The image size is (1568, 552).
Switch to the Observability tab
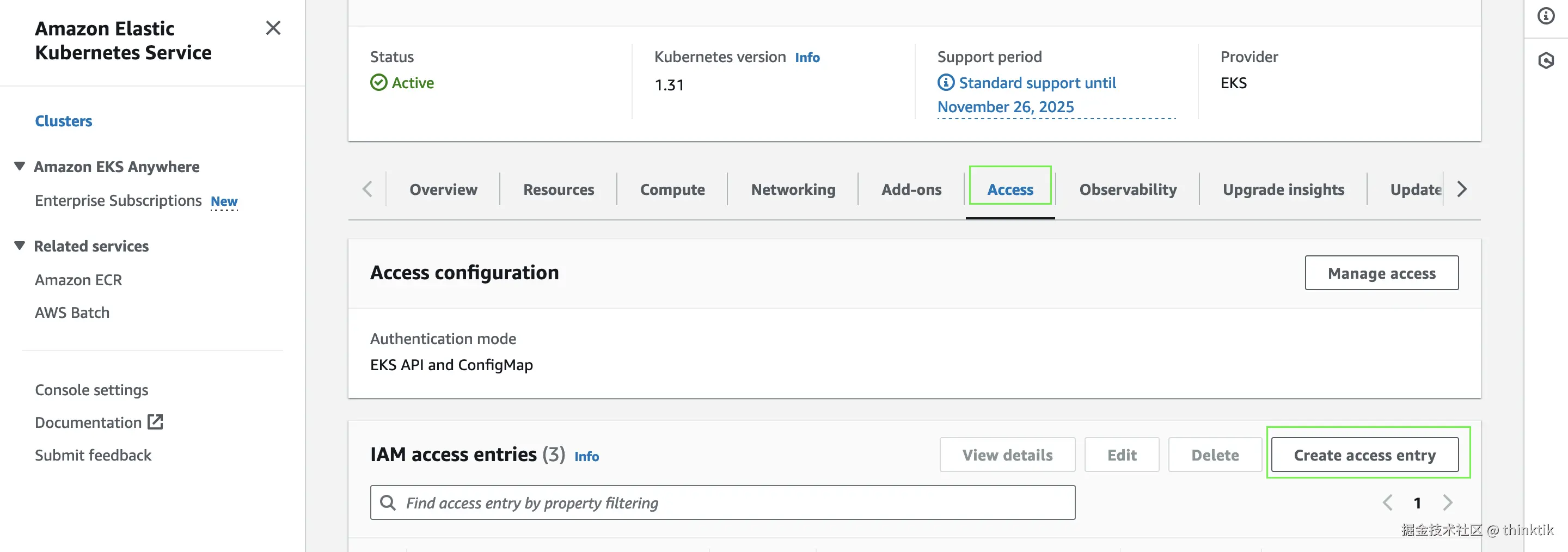1128,190
